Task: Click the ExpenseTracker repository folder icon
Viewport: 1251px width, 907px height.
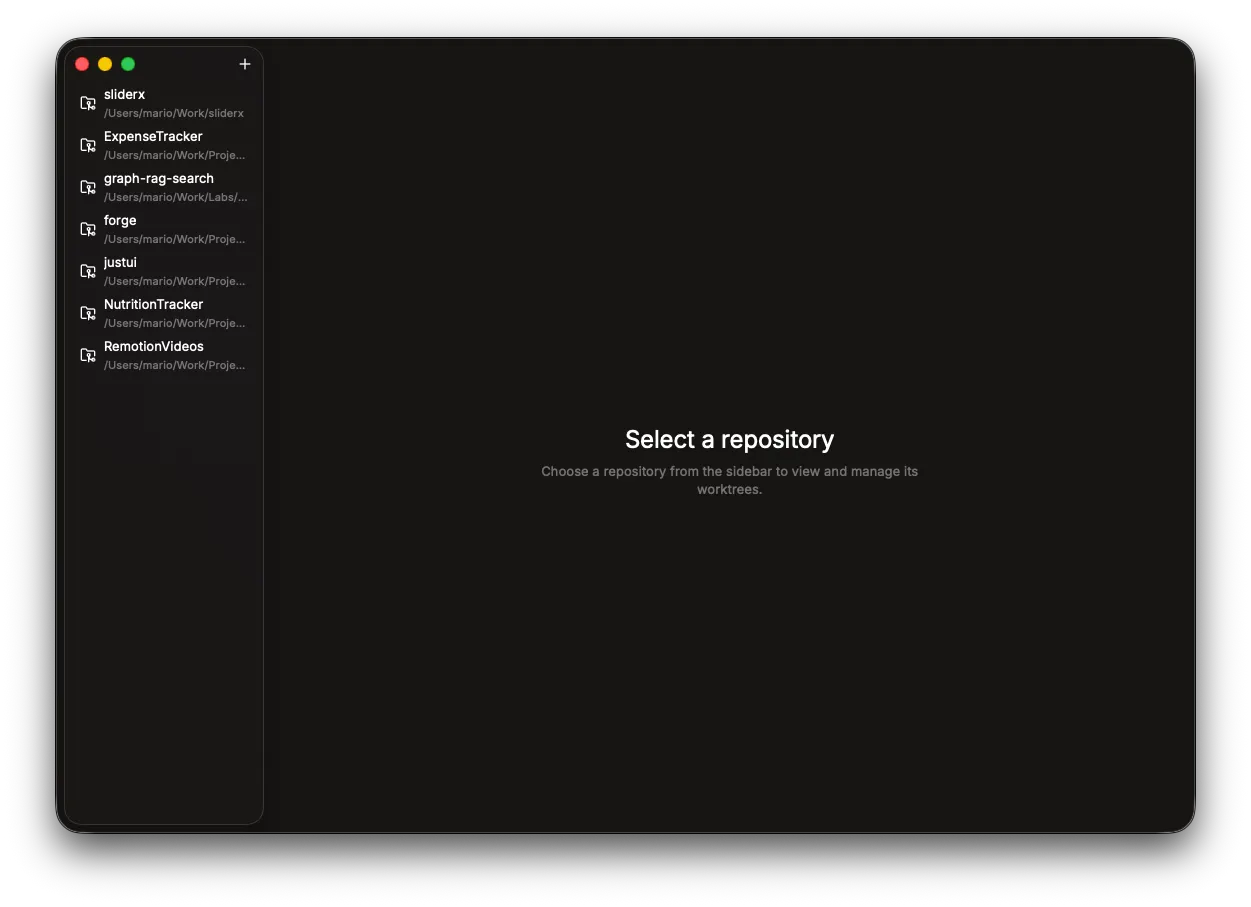Action: click(88, 145)
